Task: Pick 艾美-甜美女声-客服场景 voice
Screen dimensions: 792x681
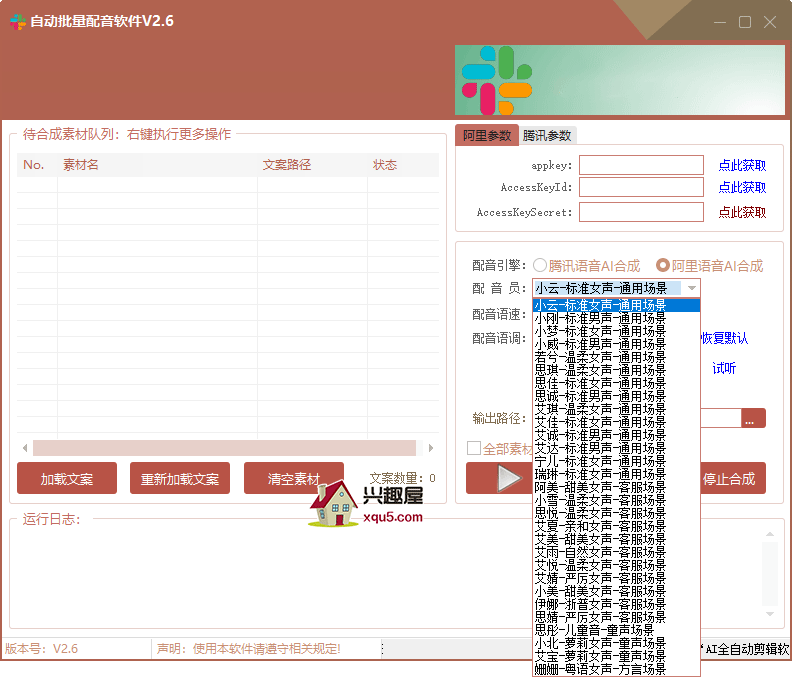Action: click(x=617, y=540)
